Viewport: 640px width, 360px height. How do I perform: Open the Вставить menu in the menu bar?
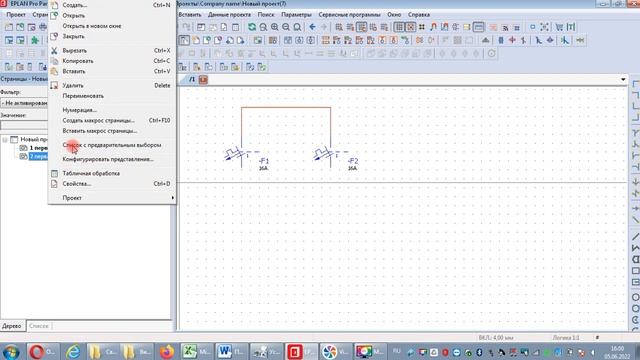coord(190,15)
